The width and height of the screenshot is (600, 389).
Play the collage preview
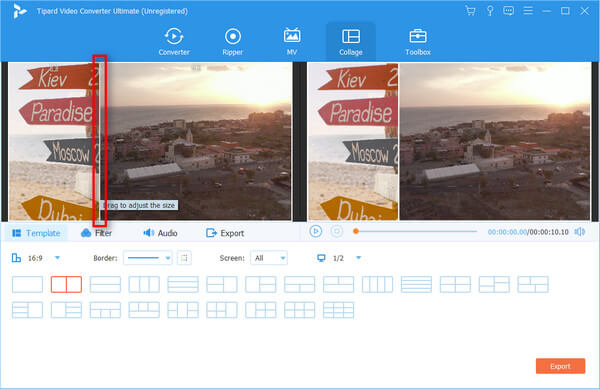(x=316, y=231)
